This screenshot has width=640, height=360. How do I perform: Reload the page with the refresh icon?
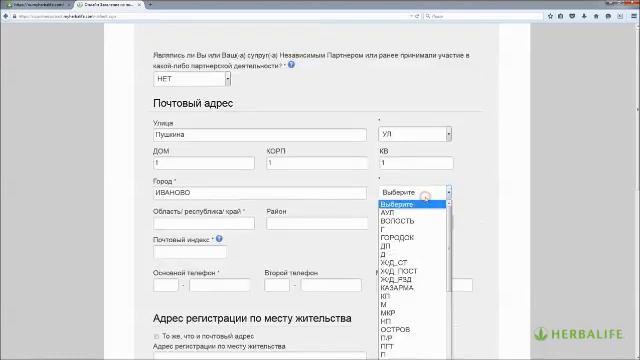(417, 16)
